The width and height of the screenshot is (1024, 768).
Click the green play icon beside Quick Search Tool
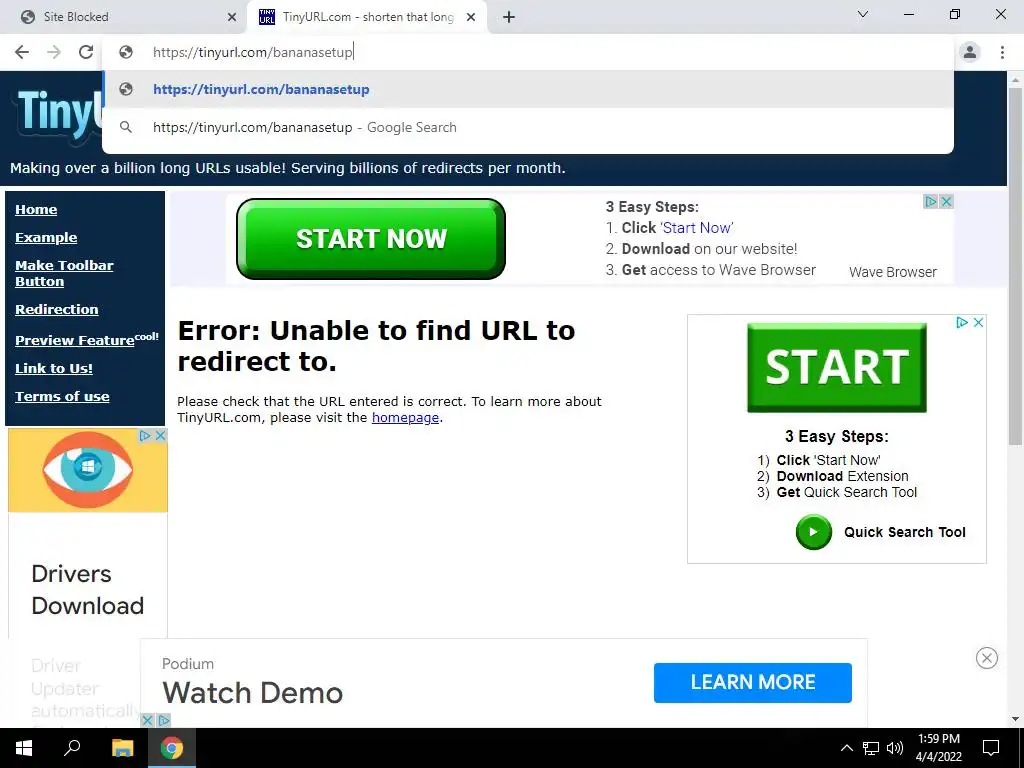814,532
